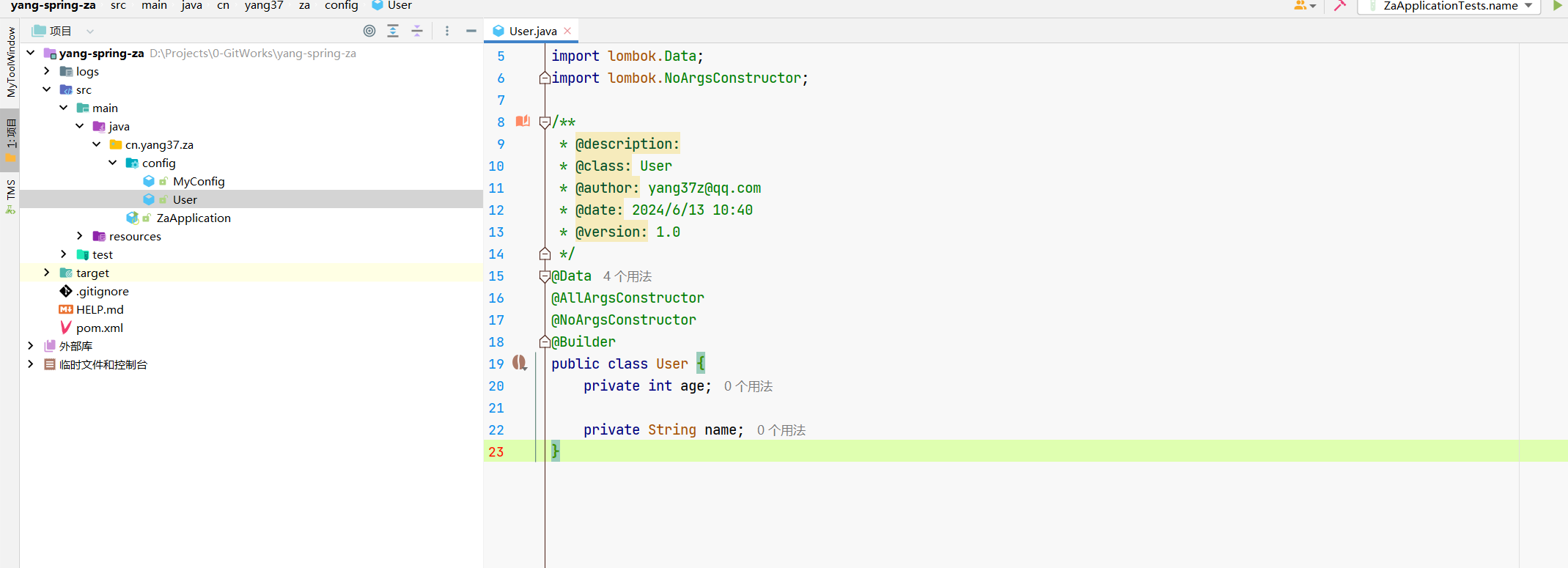Click the '4 个用法' usages hint
The width and height of the screenshot is (1568, 568).
click(627, 276)
